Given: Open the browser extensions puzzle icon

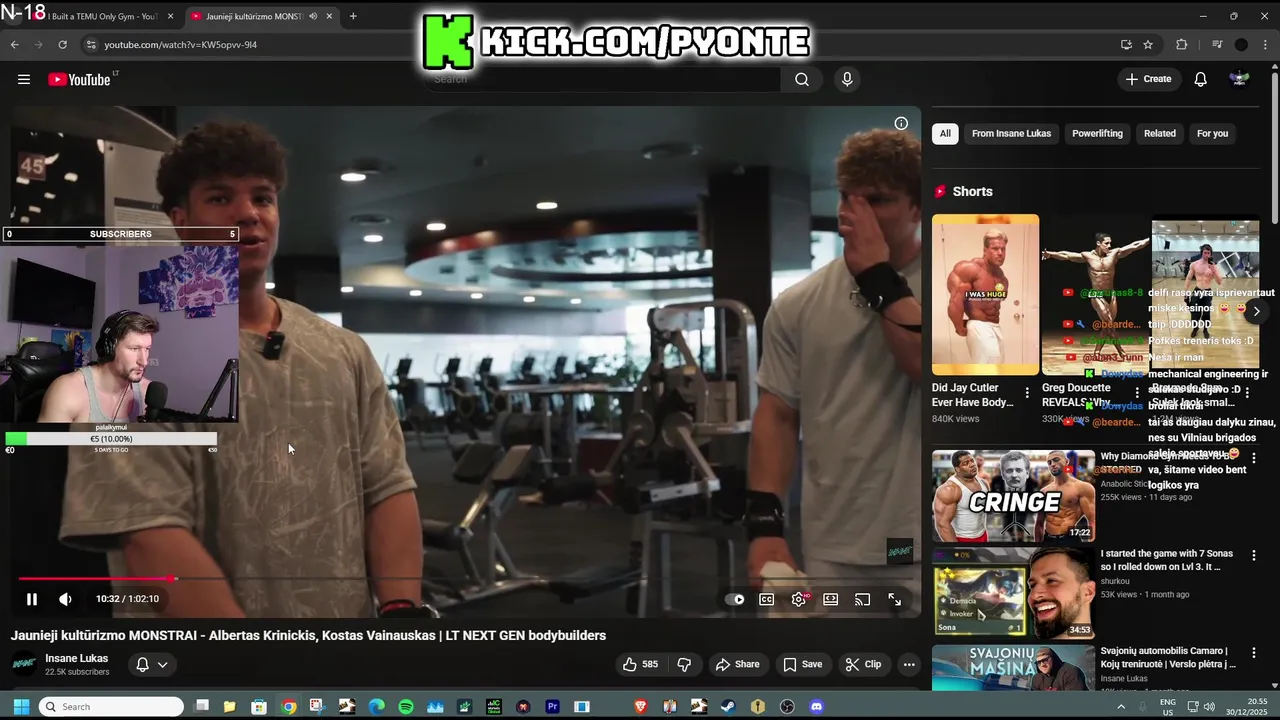Looking at the screenshot, I should pyautogui.click(x=1181, y=44).
